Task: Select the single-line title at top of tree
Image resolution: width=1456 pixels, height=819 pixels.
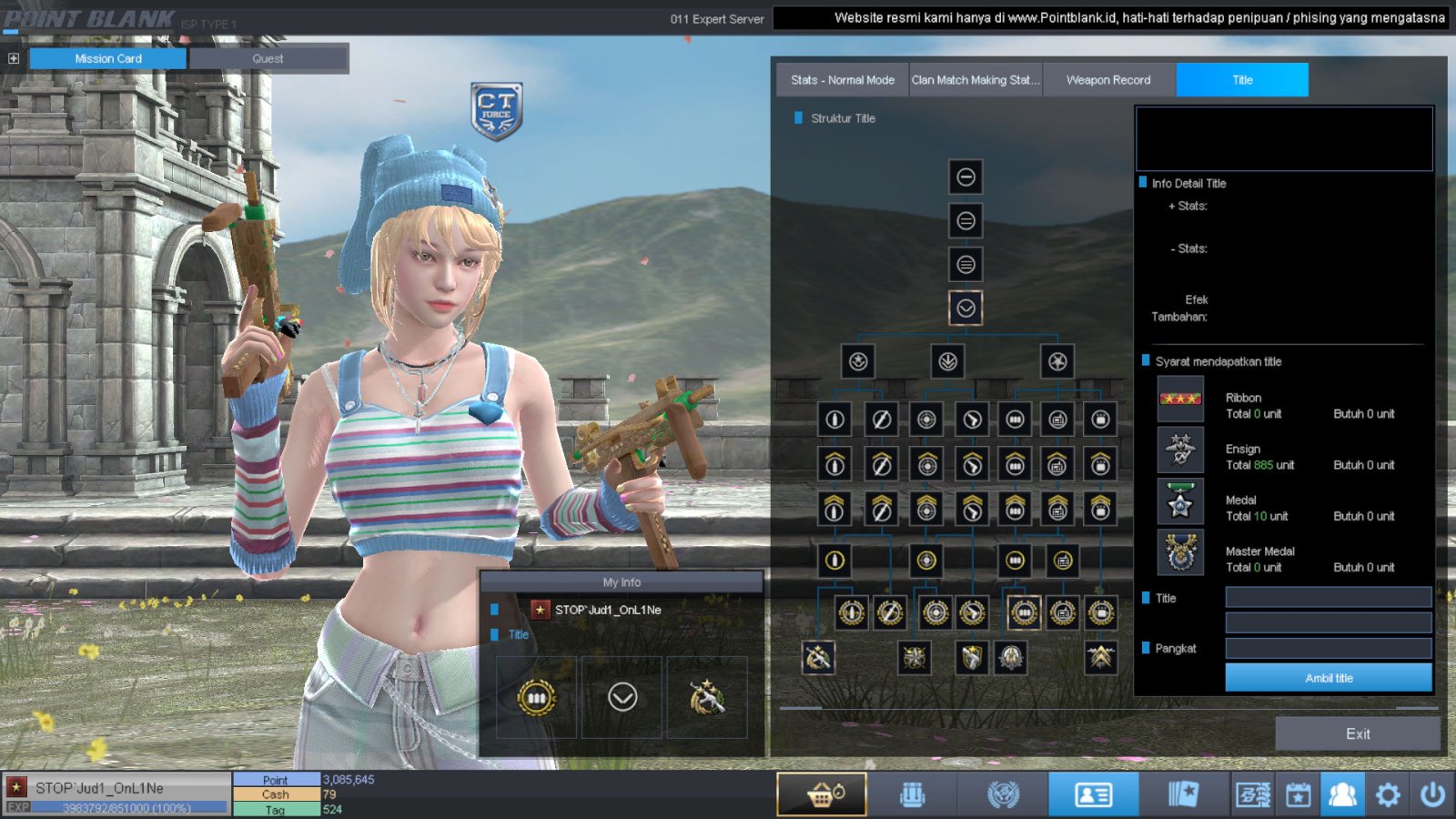Action: pos(966,177)
